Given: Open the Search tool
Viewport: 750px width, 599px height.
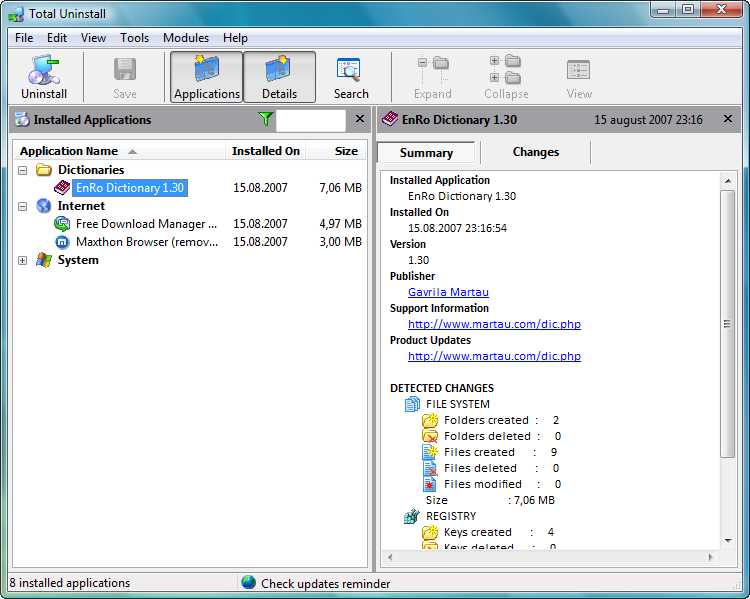Looking at the screenshot, I should click(351, 77).
